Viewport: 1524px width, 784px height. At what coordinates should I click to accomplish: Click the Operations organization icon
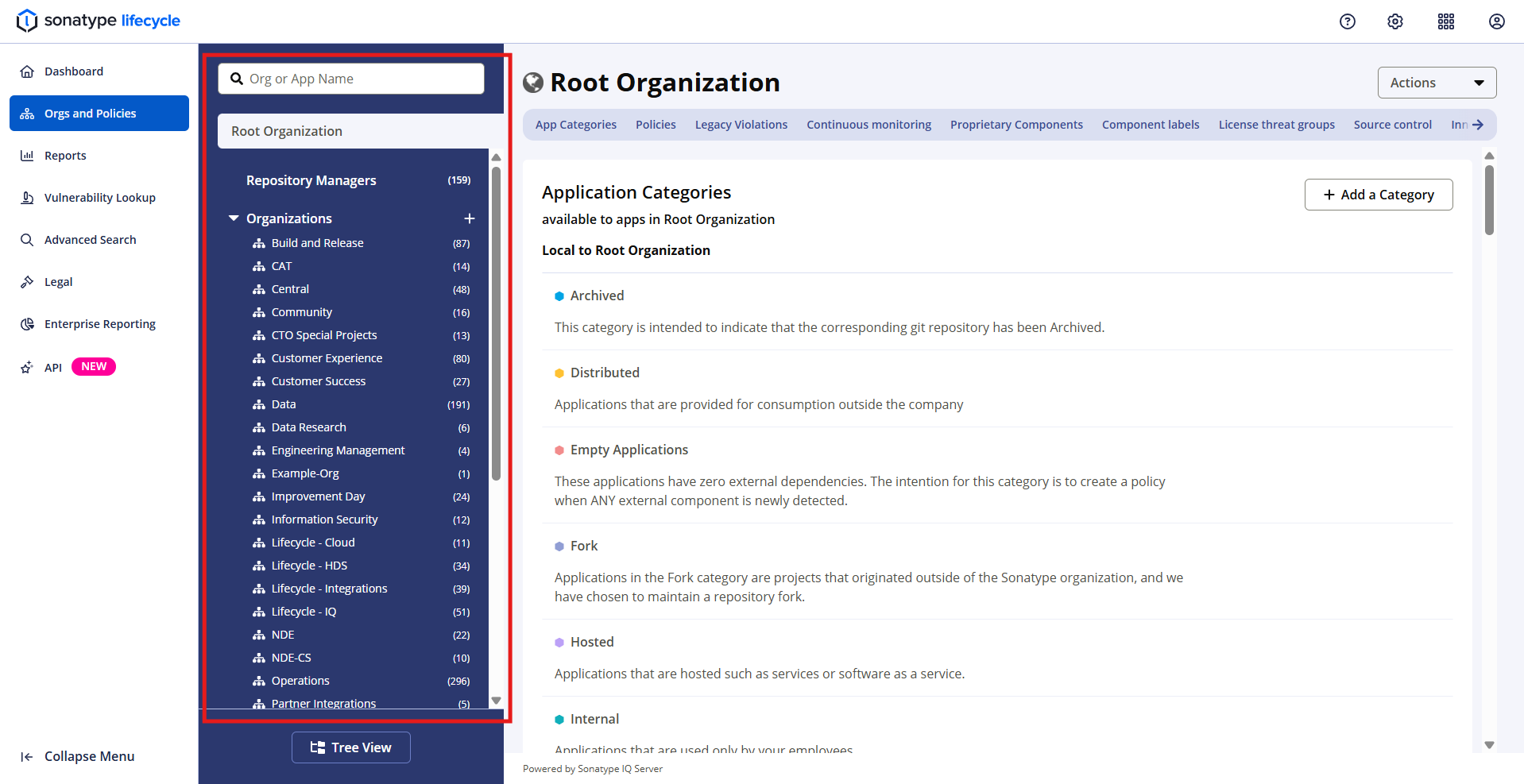point(259,681)
